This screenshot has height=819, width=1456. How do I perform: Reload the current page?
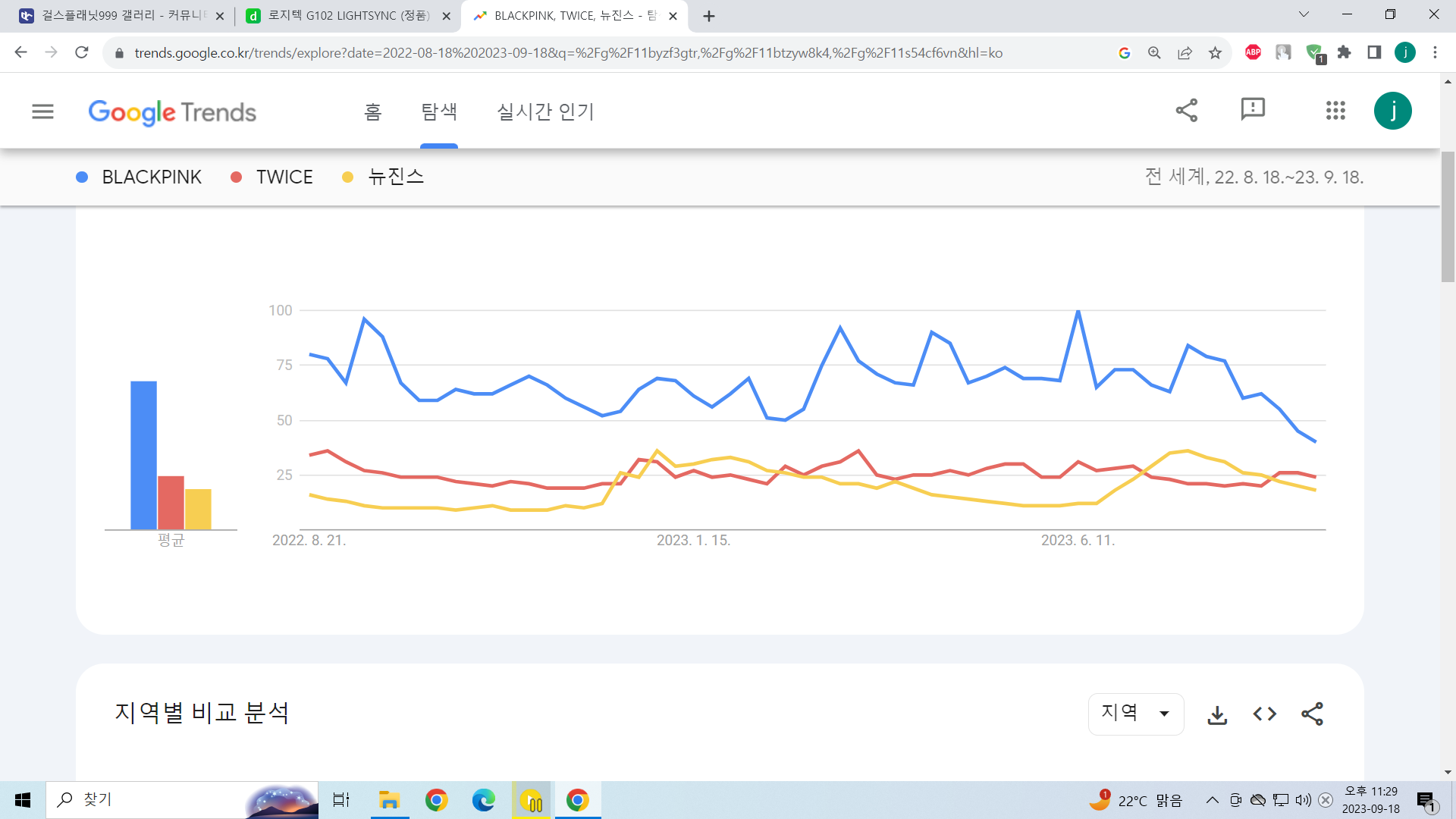[82, 52]
